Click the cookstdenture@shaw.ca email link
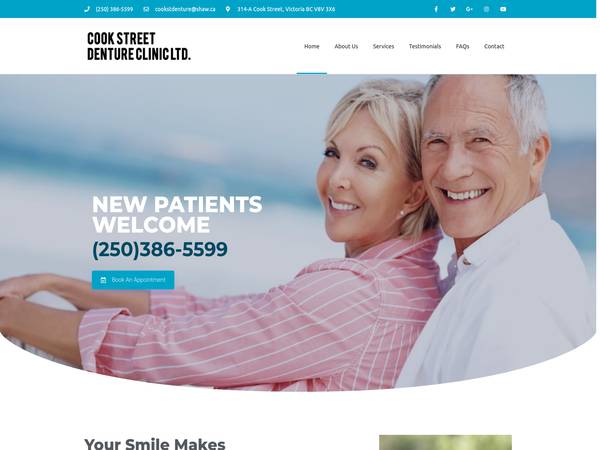The width and height of the screenshot is (600, 450). 185,9
